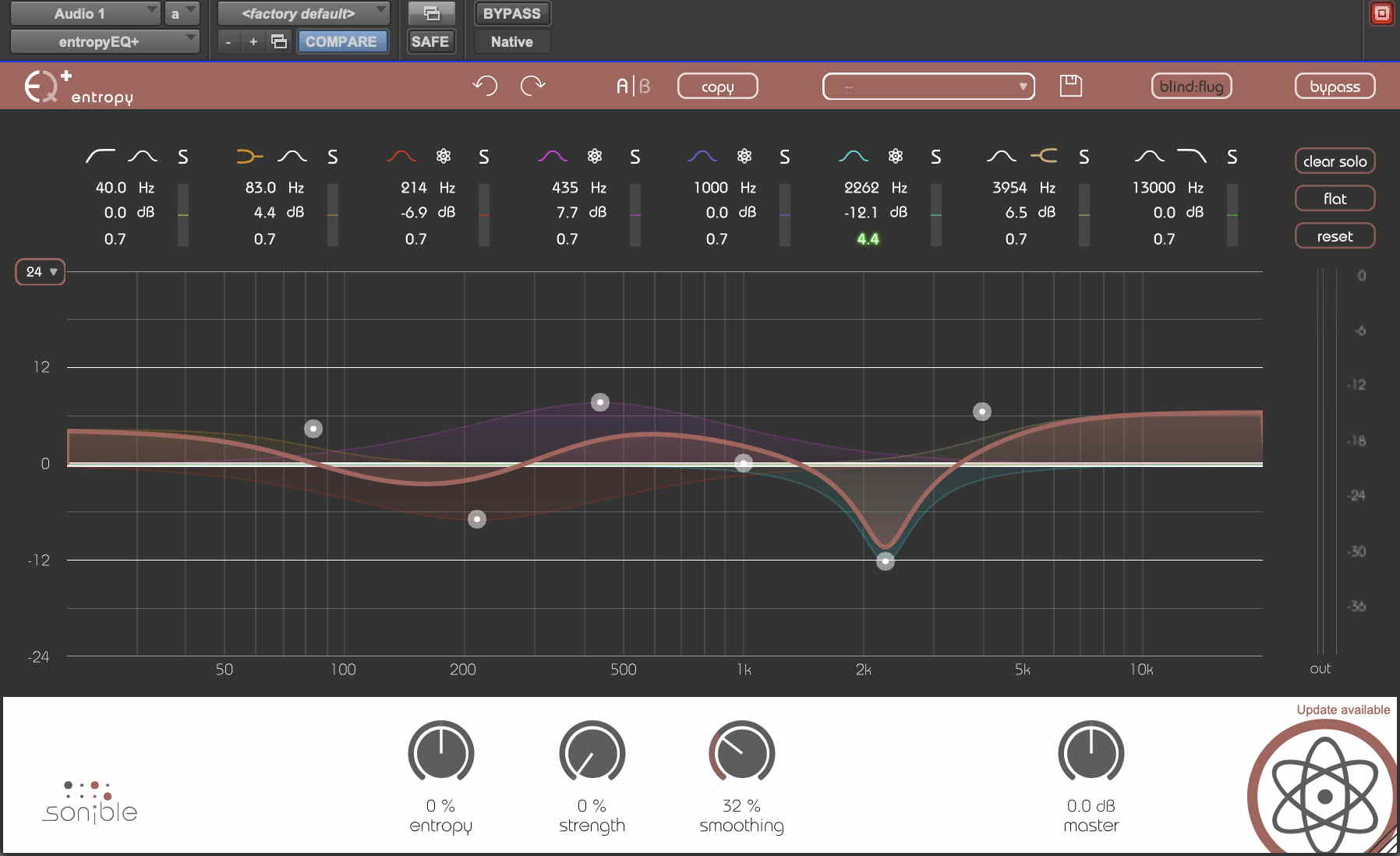Click atom entropy icon on 1000 Hz band

pyautogui.click(x=744, y=156)
